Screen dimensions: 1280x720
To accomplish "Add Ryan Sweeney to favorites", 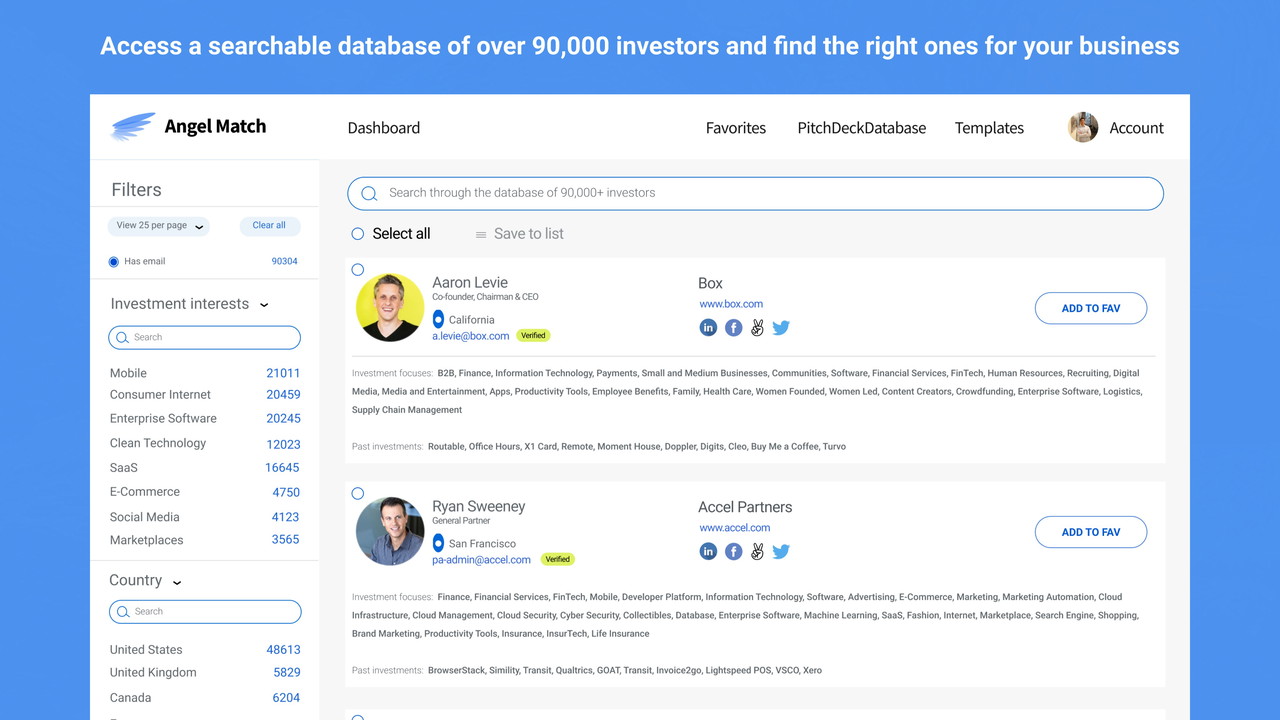I will (x=1091, y=532).
